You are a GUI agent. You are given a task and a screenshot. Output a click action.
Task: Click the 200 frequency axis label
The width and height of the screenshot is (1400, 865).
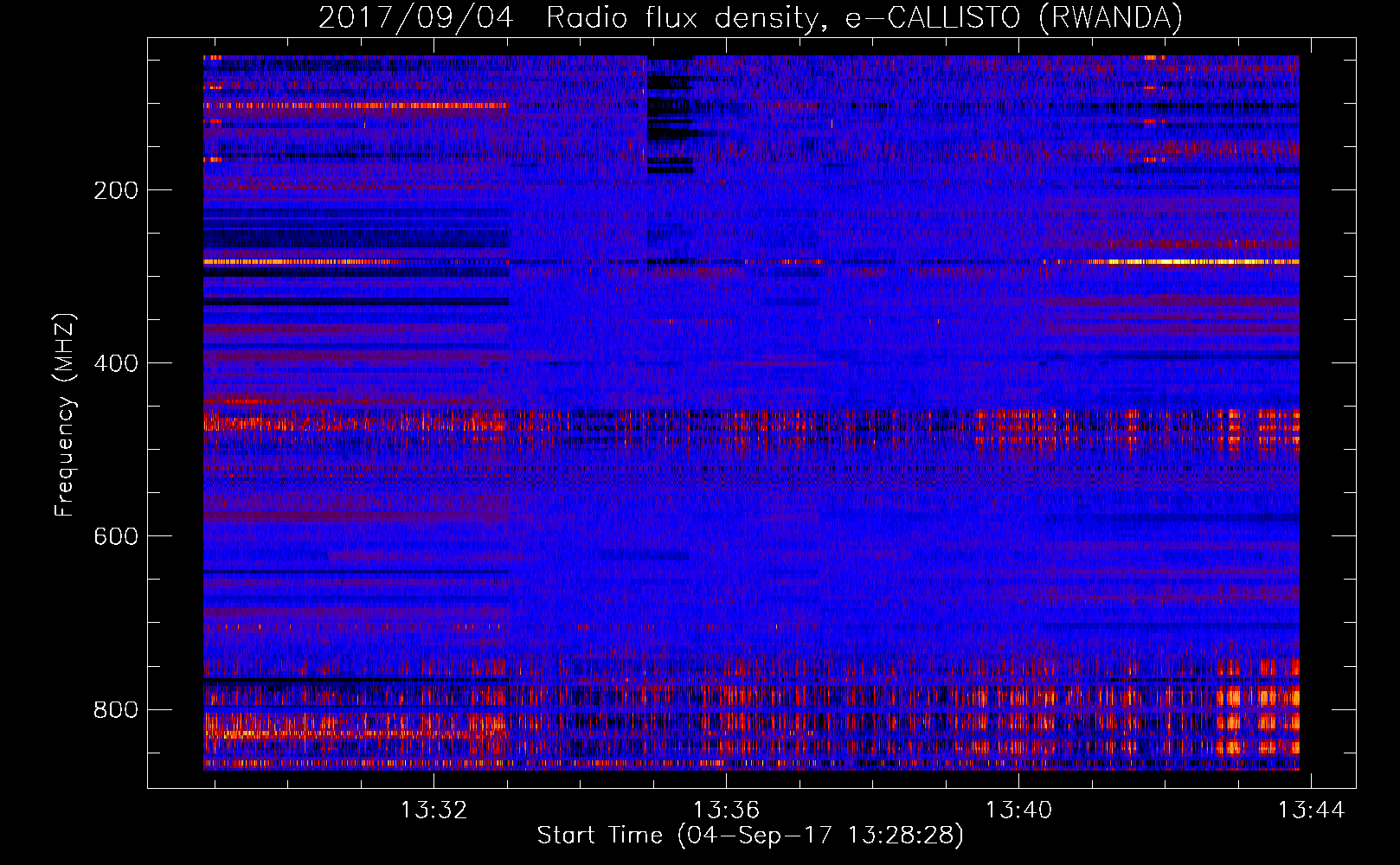[x=116, y=190]
